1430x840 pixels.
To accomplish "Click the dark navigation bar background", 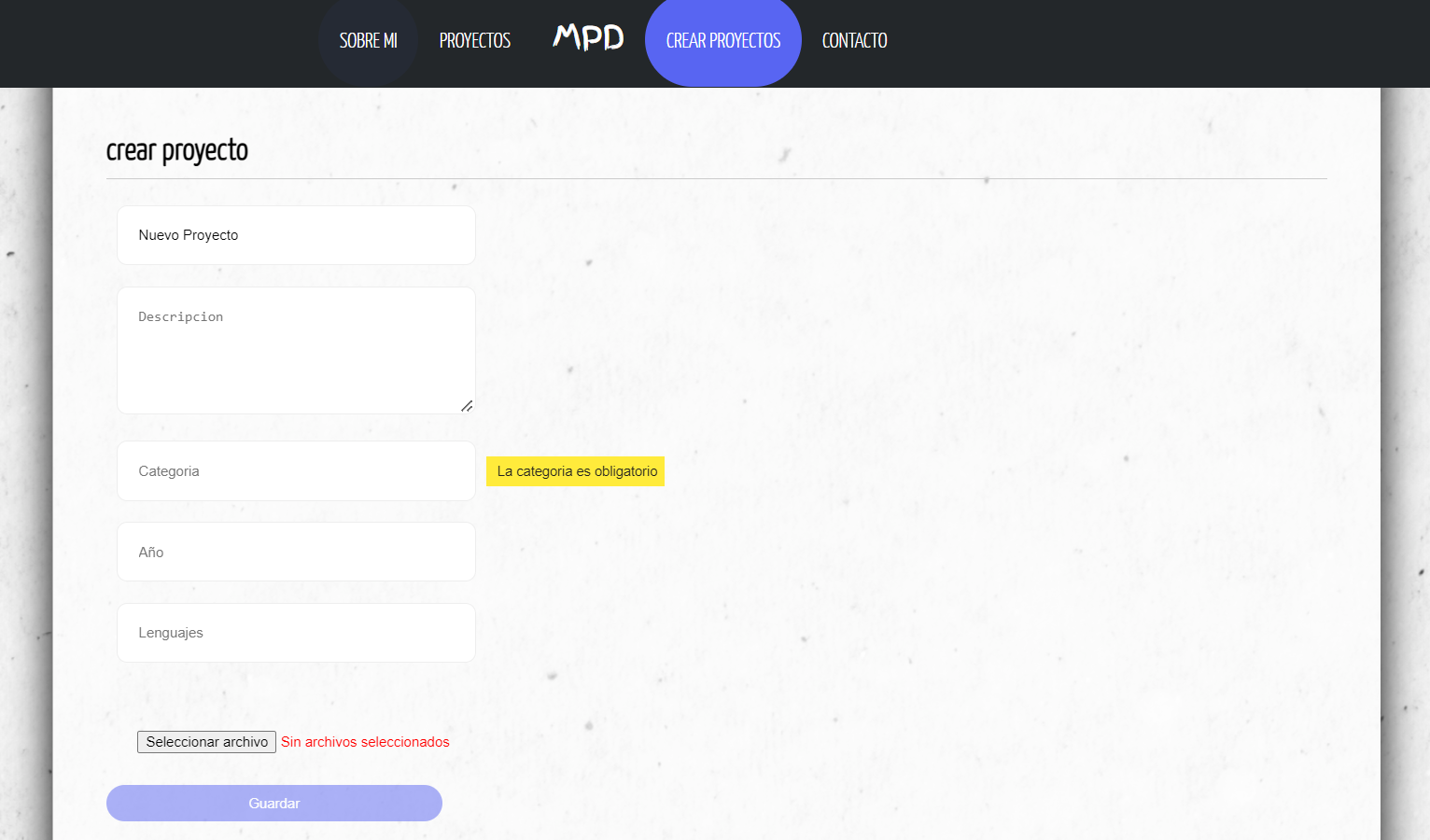I will (x=1120, y=40).
